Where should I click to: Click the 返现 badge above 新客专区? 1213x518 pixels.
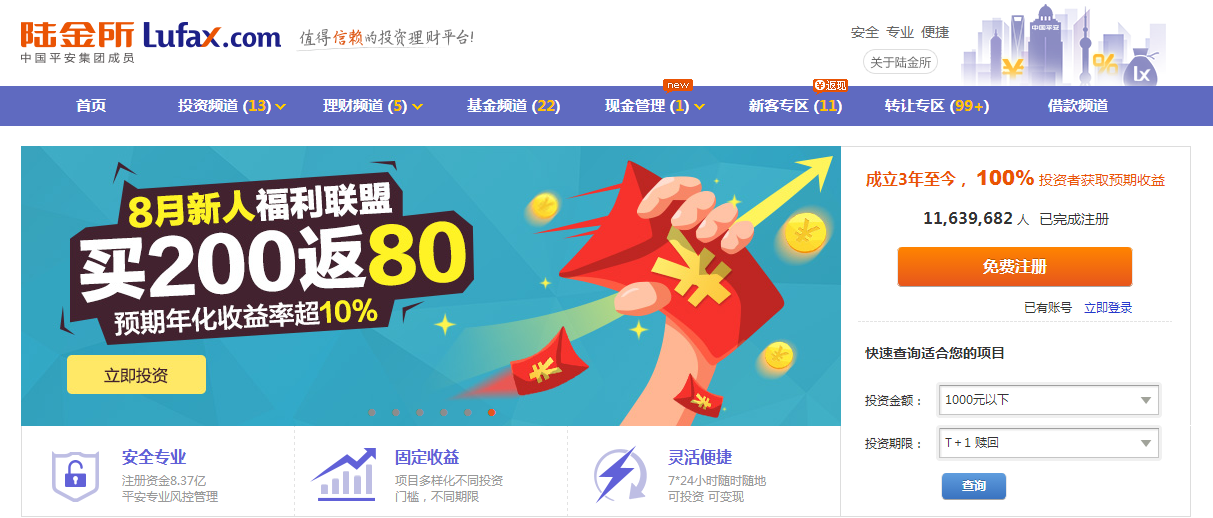click(x=831, y=85)
